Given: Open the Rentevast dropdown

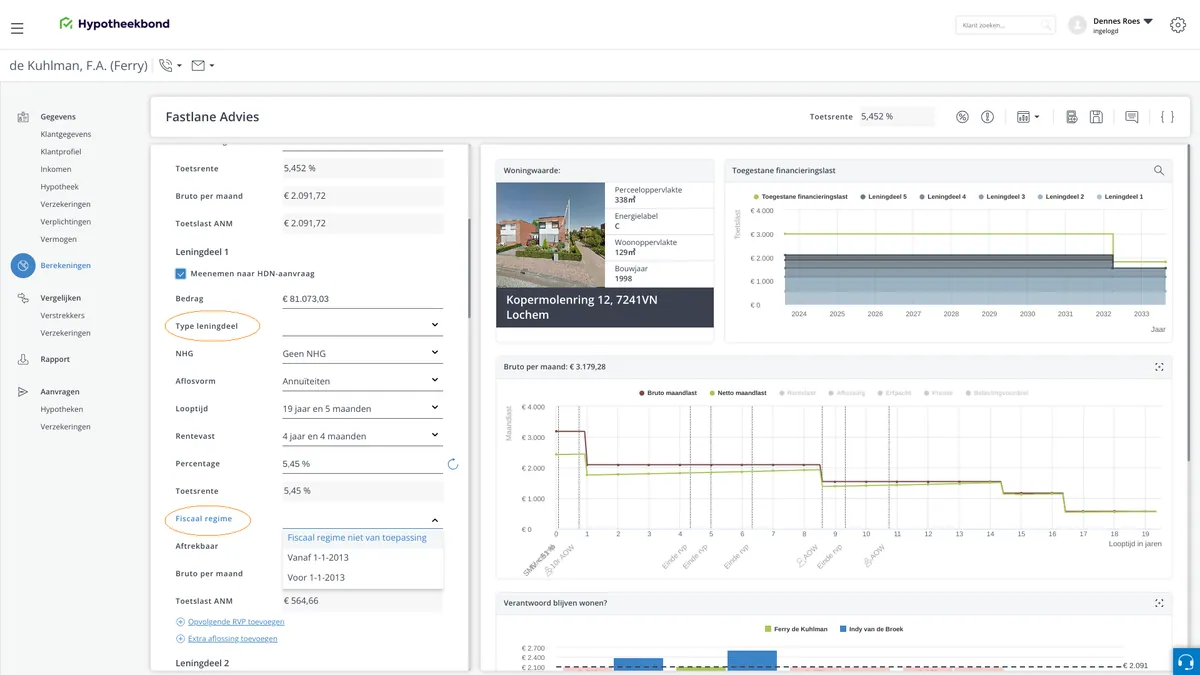Looking at the screenshot, I should 362,436.
